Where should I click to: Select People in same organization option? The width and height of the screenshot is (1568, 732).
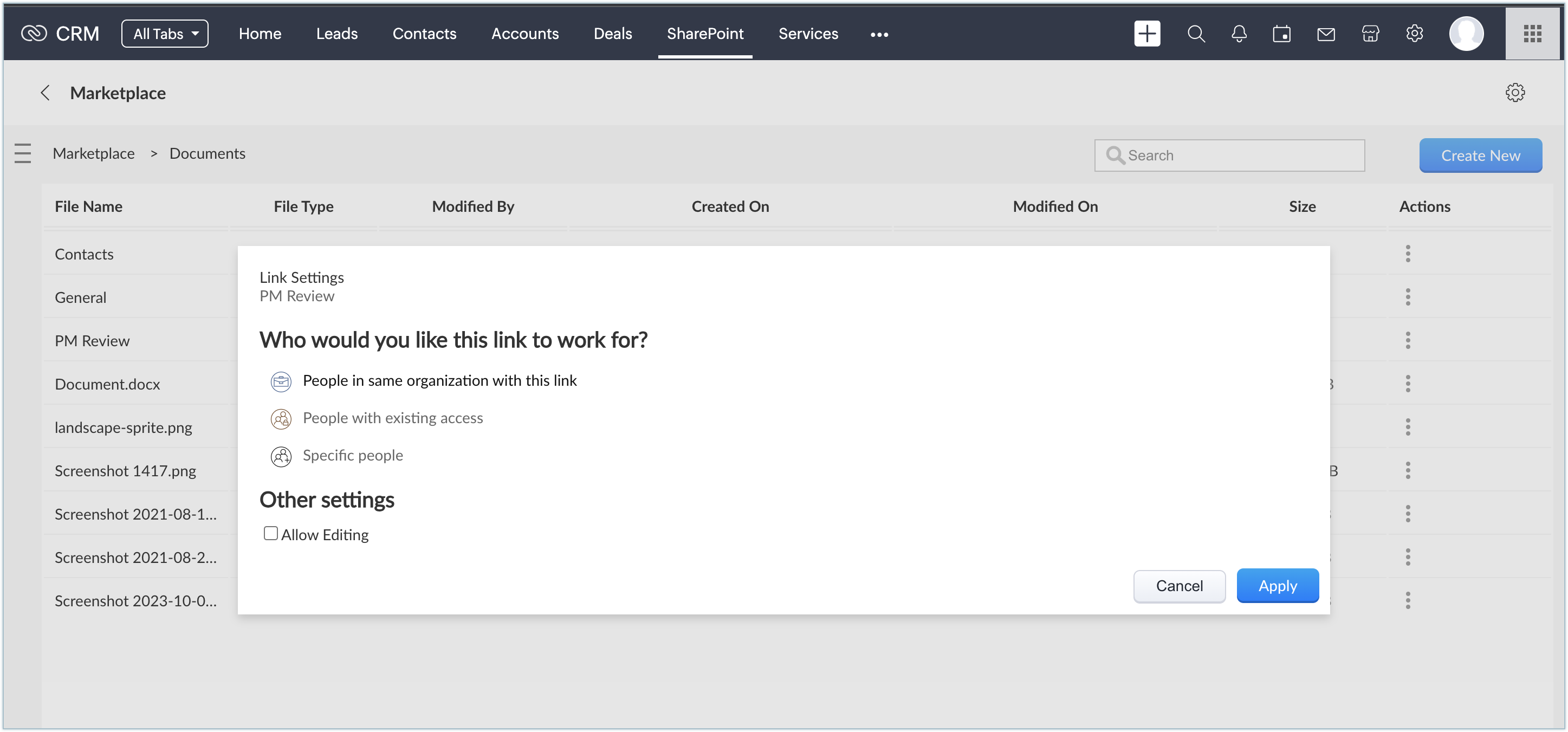click(x=439, y=381)
